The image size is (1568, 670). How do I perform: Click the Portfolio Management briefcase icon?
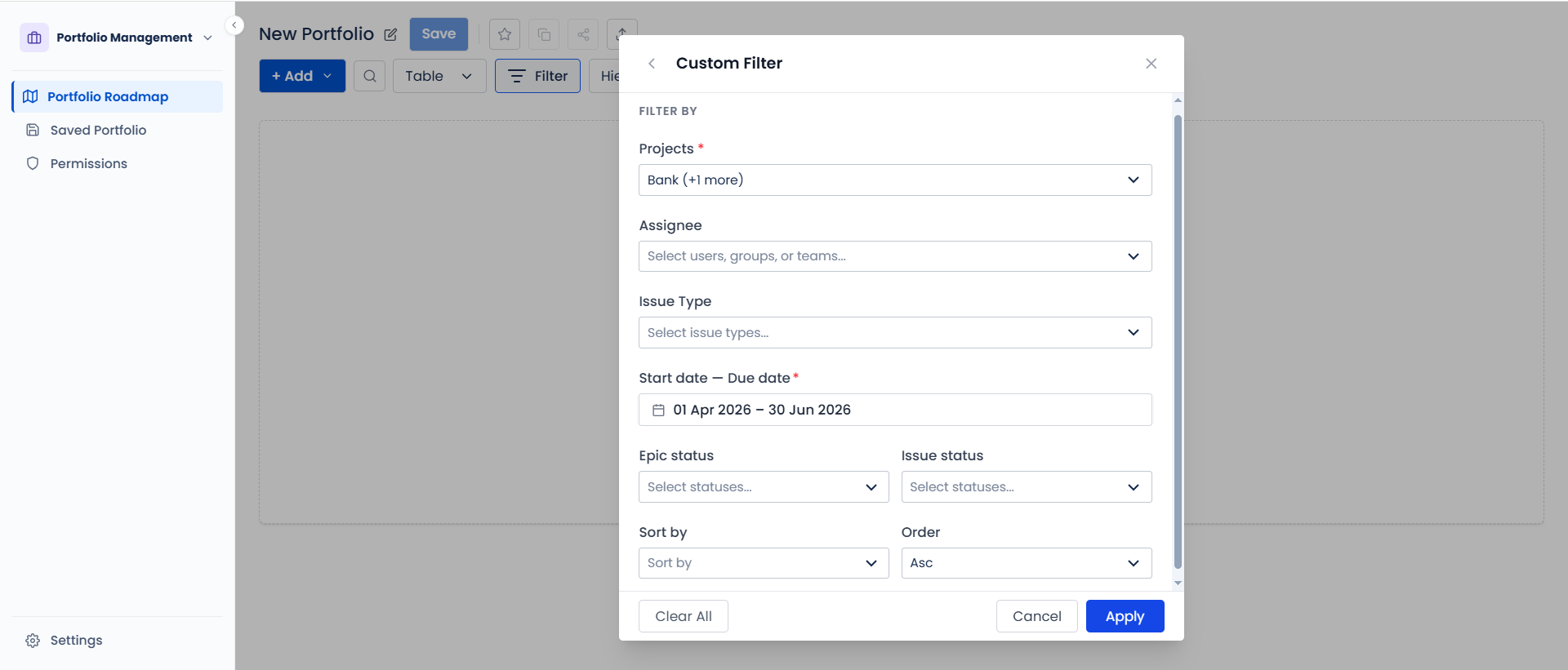click(x=34, y=38)
